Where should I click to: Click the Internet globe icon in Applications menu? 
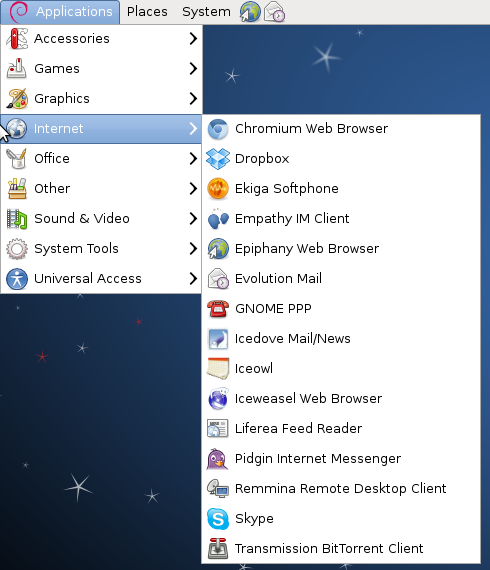[17, 128]
